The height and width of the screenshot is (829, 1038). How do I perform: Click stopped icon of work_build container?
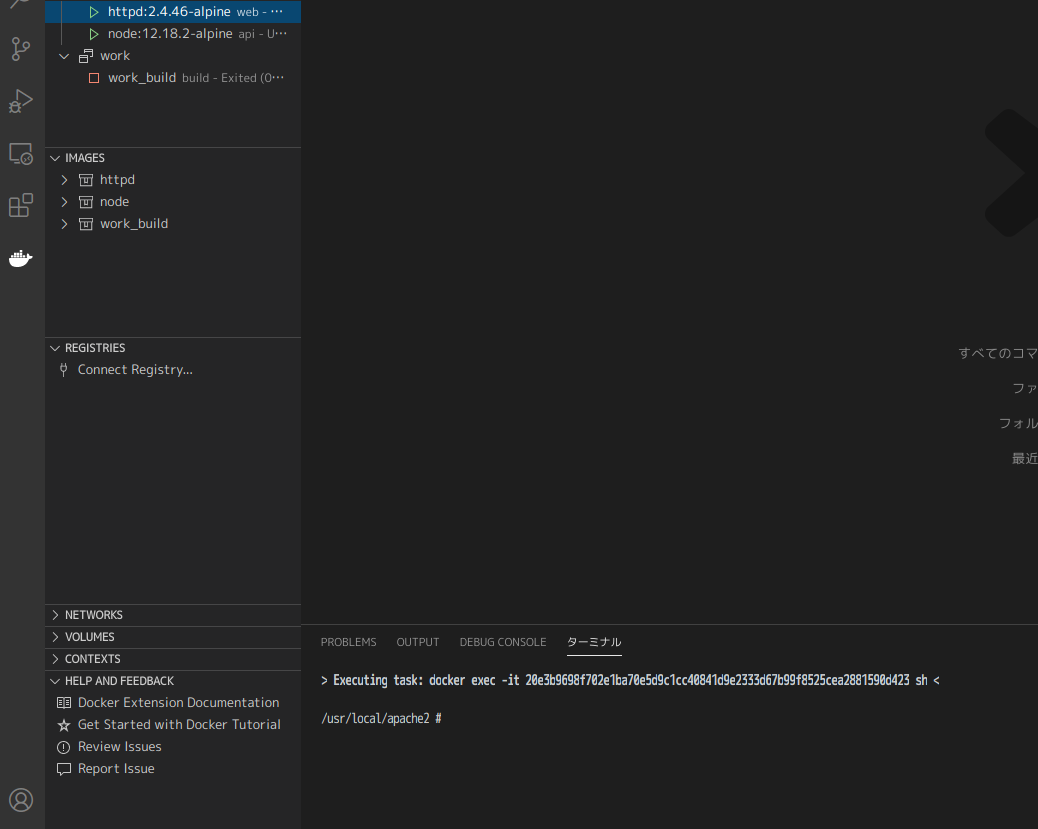[94, 78]
